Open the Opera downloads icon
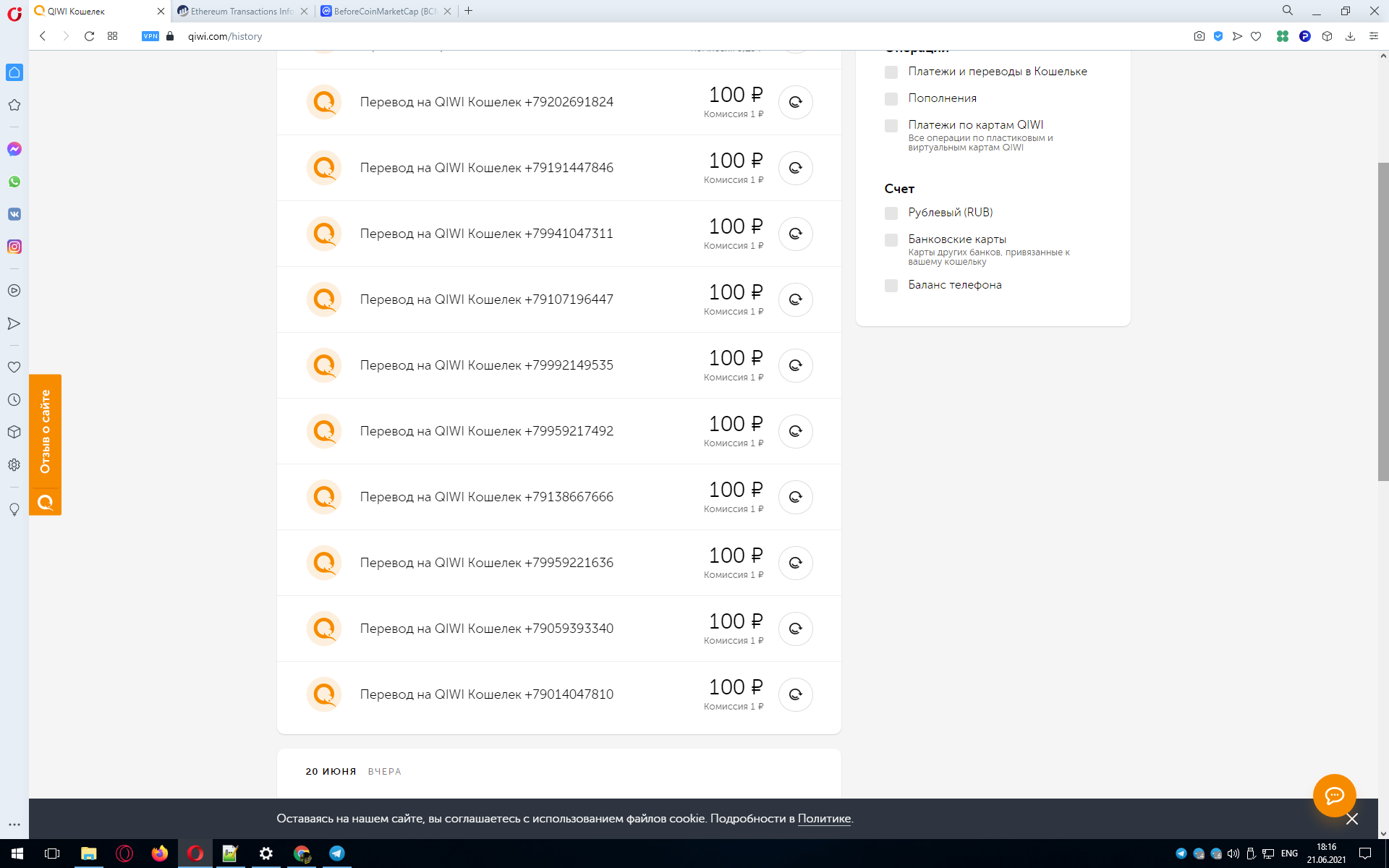Viewport: 1389px width, 868px height. [1350, 36]
